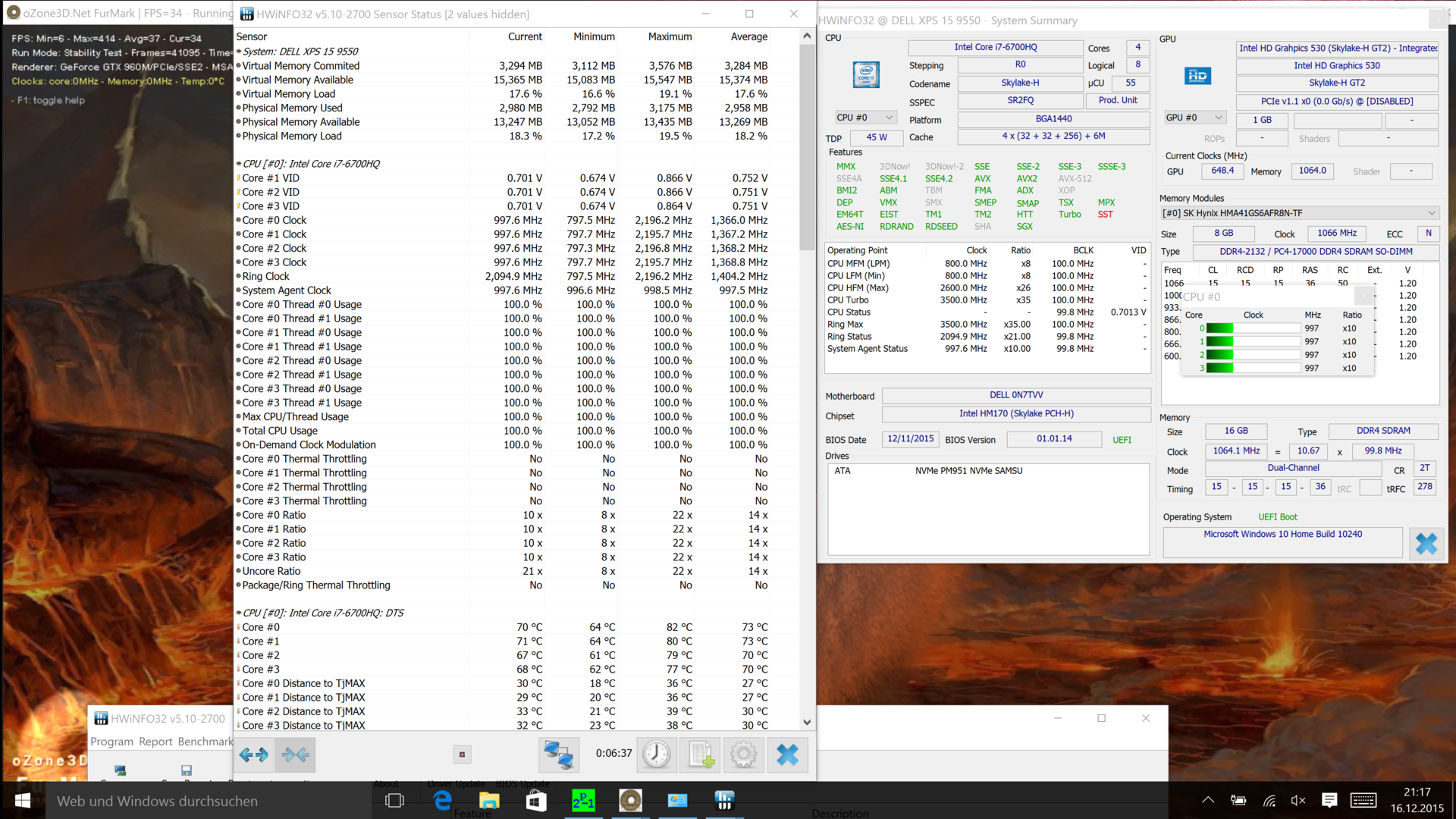The image size is (1456, 819).
Task: Open the SK Hynix memory module dropdown
Action: [x=1299, y=213]
